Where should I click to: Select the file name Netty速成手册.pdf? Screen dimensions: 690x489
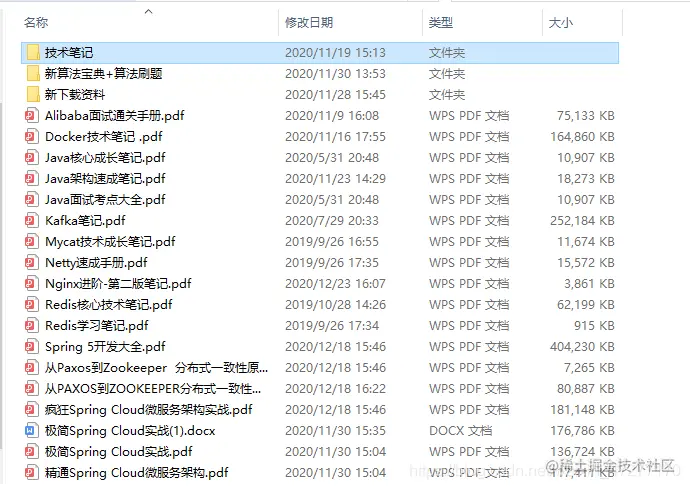(96, 263)
